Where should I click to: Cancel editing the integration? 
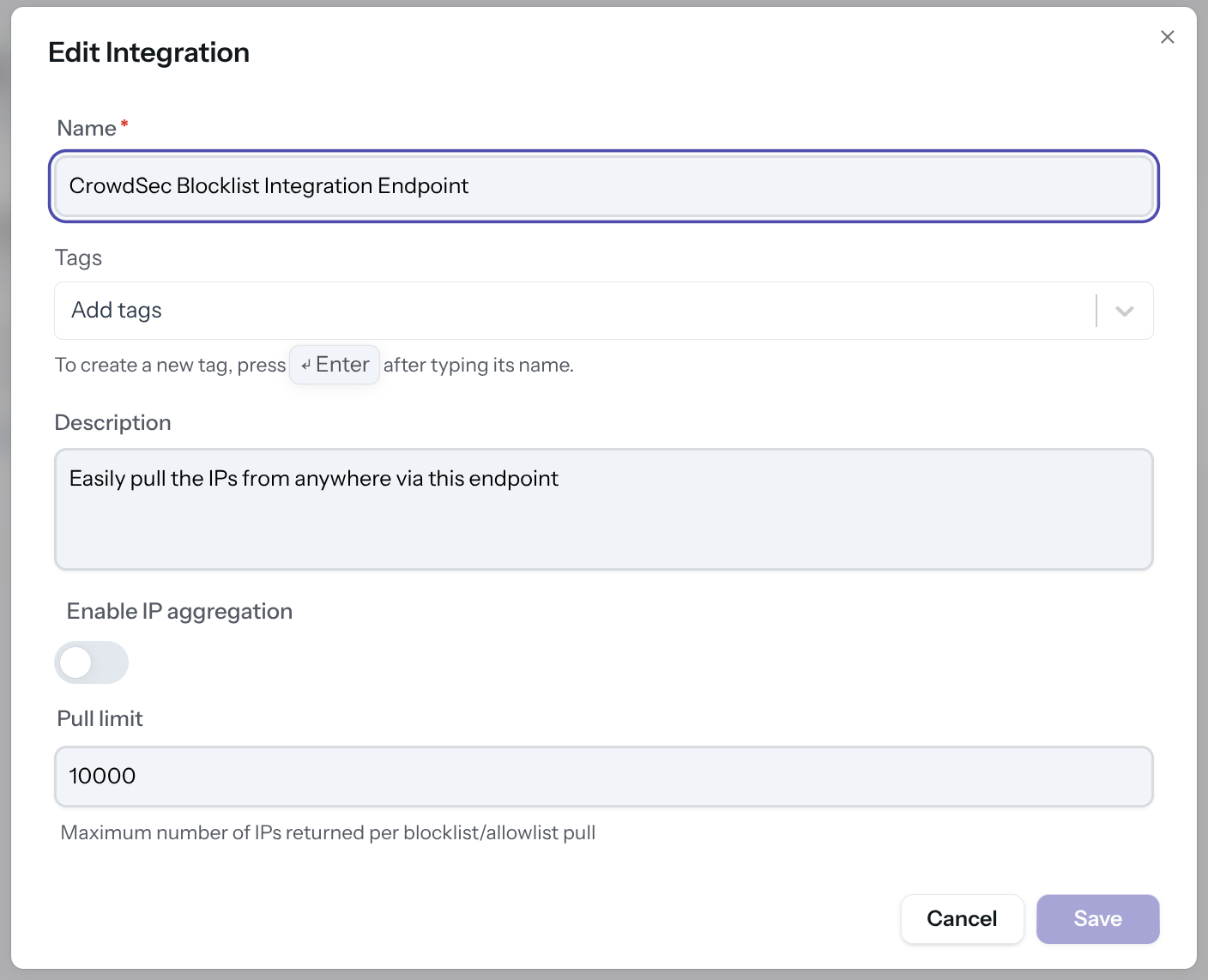pyautogui.click(x=962, y=919)
